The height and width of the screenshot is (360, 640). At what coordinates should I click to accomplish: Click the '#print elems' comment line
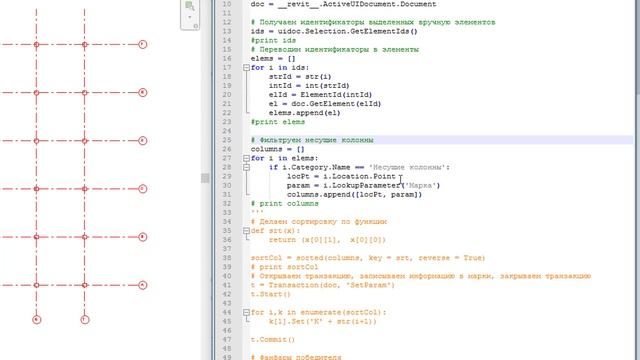(x=278, y=122)
